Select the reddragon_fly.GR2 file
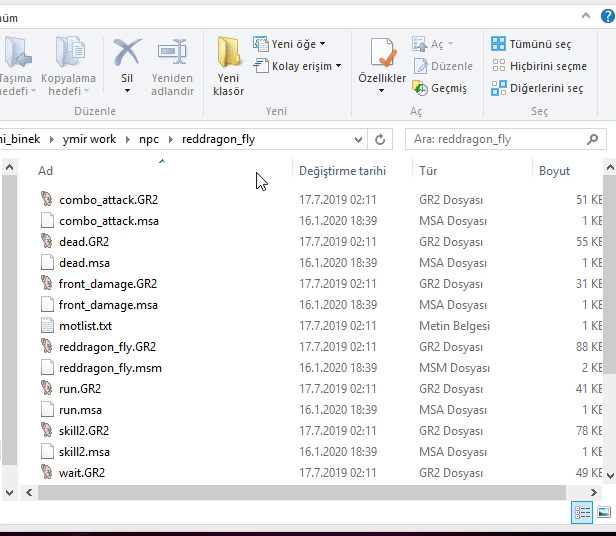The height and width of the screenshot is (536, 616). (107, 347)
